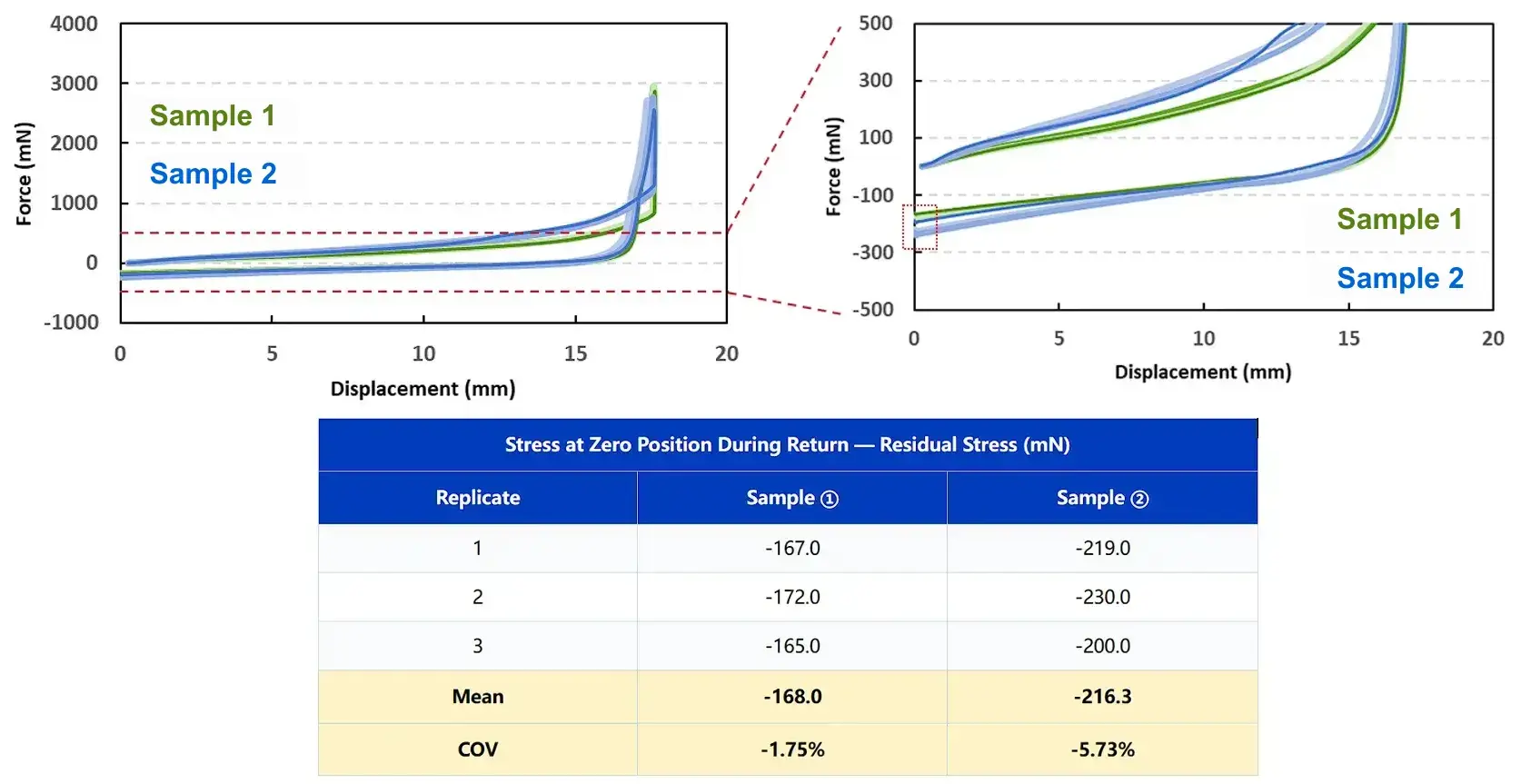The width and height of the screenshot is (1521, 784).
Task: Click the replicate number 3 cell
Action: 478,646
